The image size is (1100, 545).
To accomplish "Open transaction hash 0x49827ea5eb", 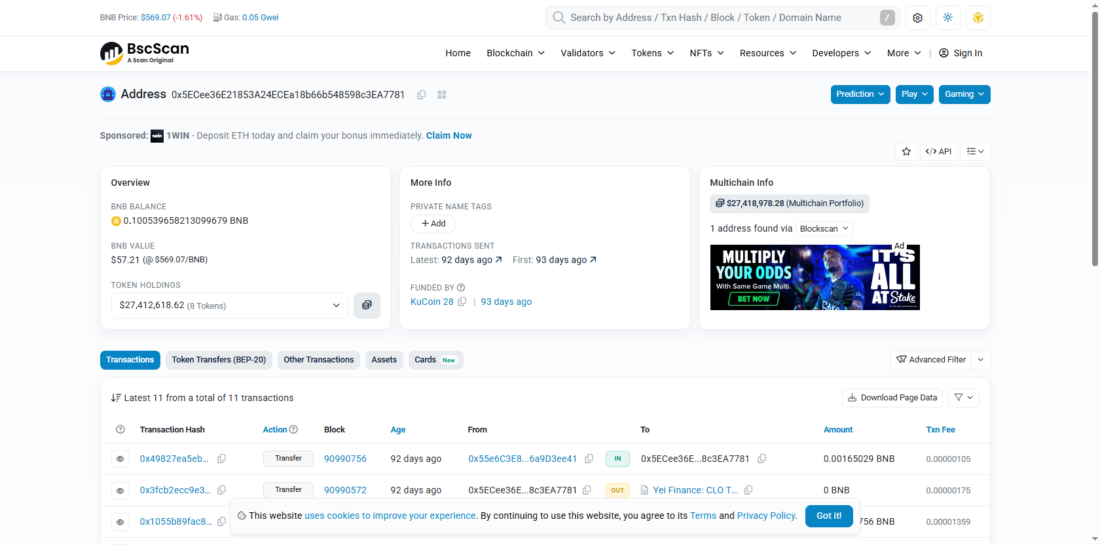I will (x=175, y=459).
